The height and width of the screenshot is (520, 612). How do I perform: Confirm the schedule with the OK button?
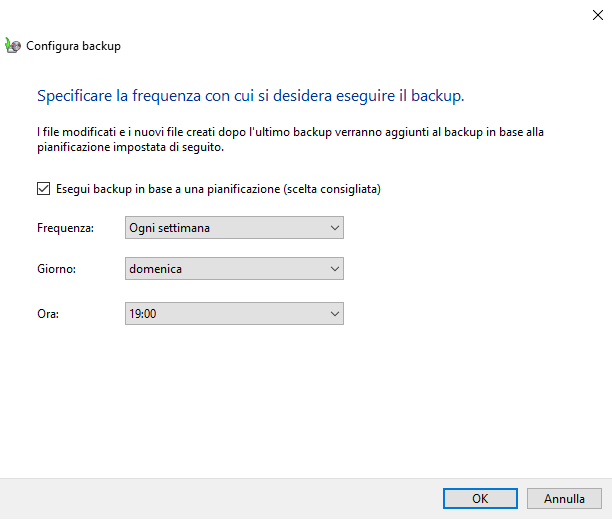coord(480,498)
